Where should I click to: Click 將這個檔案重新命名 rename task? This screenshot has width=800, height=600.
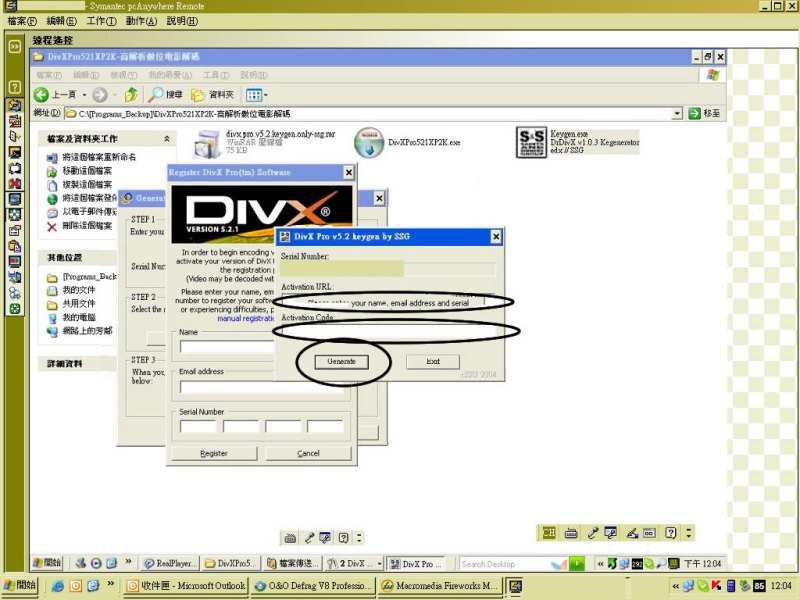click(91, 157)
